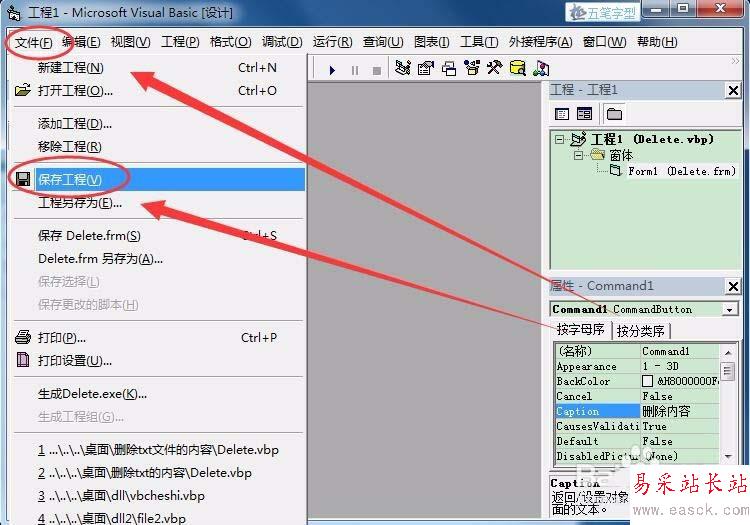Close the 工程 - 工程1 project panel
The width and height of the screenshot is (750, 525).
point(733,90)
